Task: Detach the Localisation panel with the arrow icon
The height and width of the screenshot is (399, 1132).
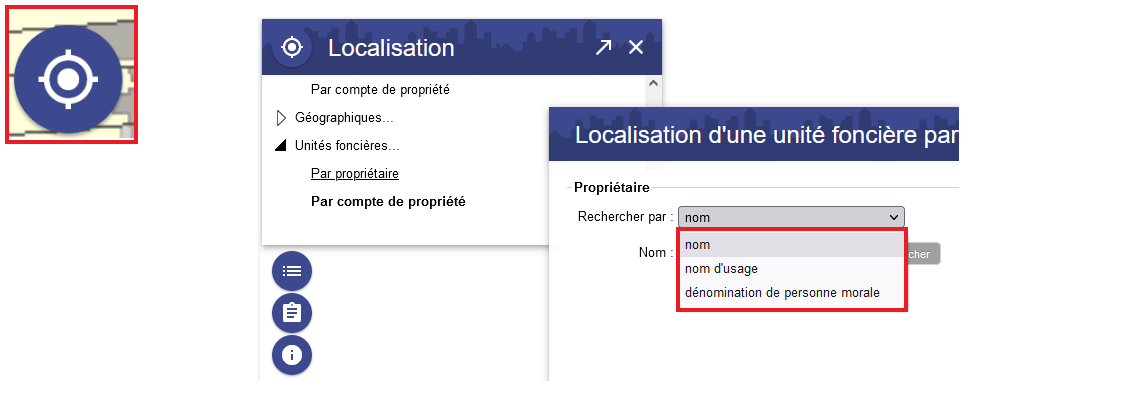Action: click(603, 48)
